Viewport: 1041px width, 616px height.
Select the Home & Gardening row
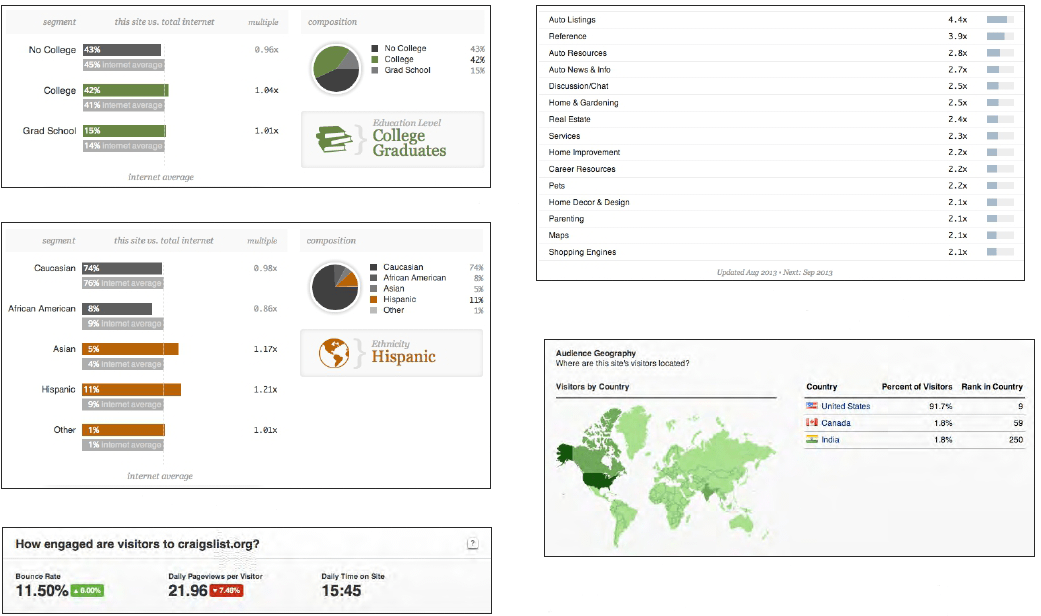pos(781,103)
